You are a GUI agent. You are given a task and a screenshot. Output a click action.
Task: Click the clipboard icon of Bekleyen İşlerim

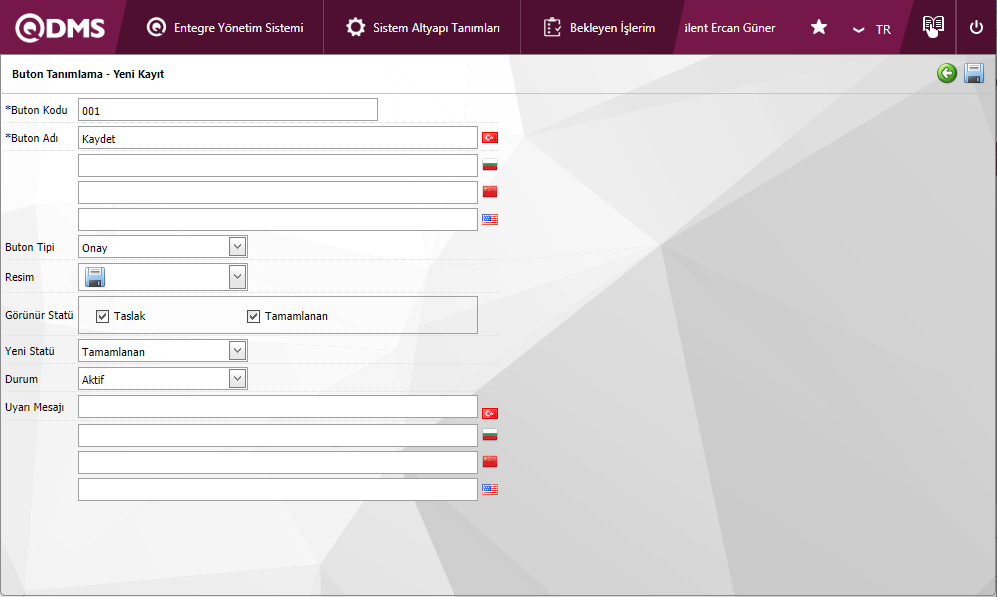point(552,27)
